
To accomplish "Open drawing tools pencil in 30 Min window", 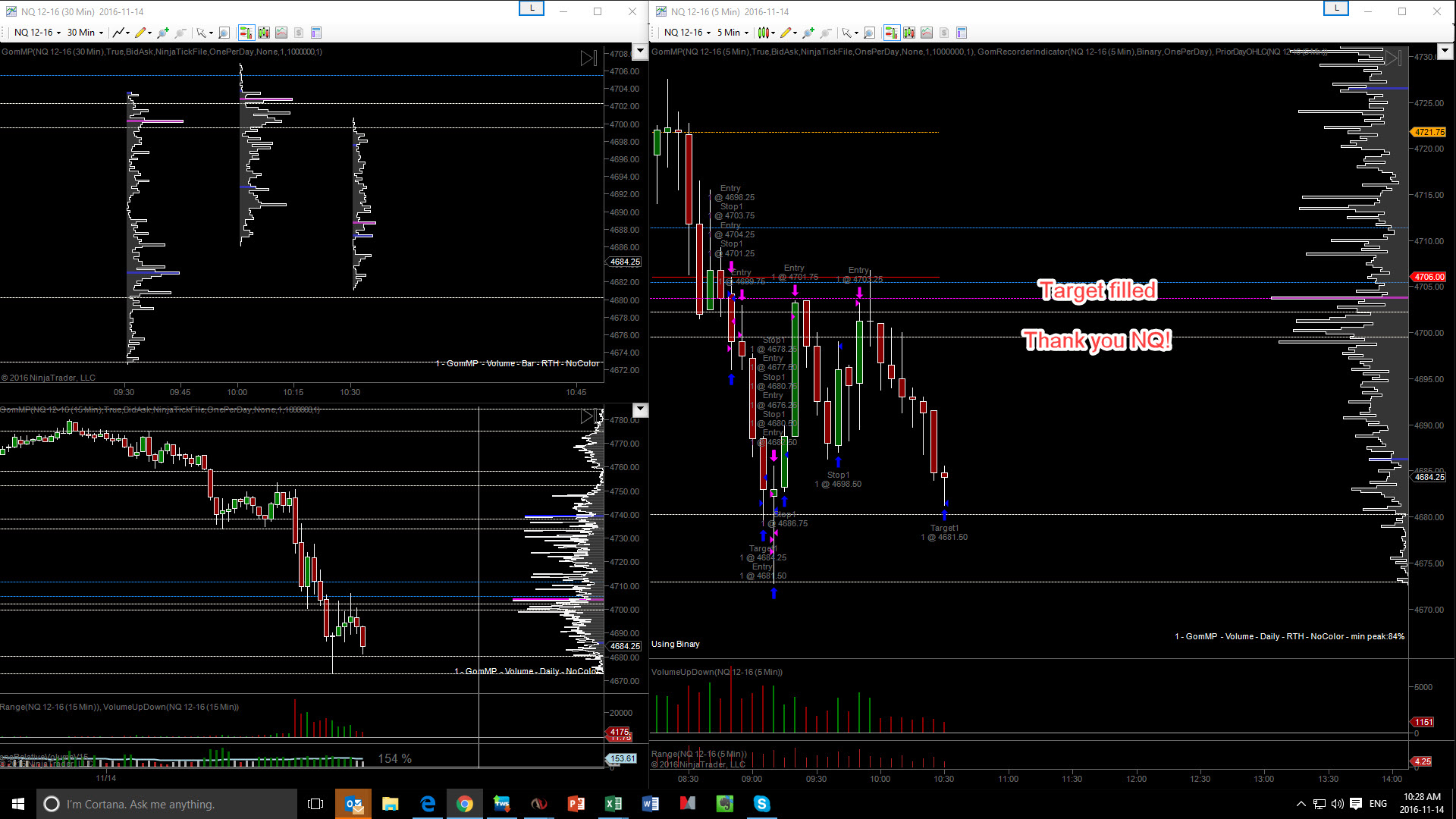I will tap(140, 33).
